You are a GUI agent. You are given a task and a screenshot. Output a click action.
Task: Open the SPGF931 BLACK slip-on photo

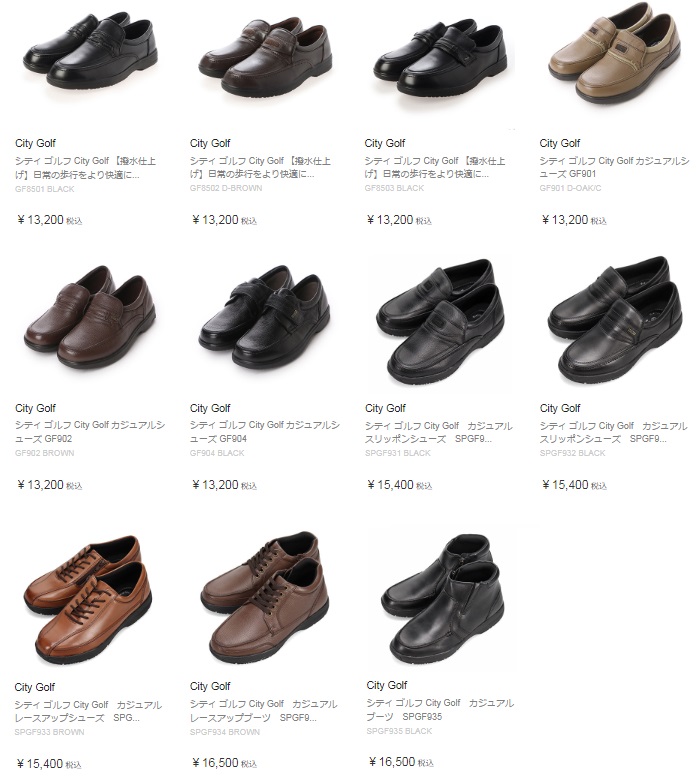click(x=440, y=322)
